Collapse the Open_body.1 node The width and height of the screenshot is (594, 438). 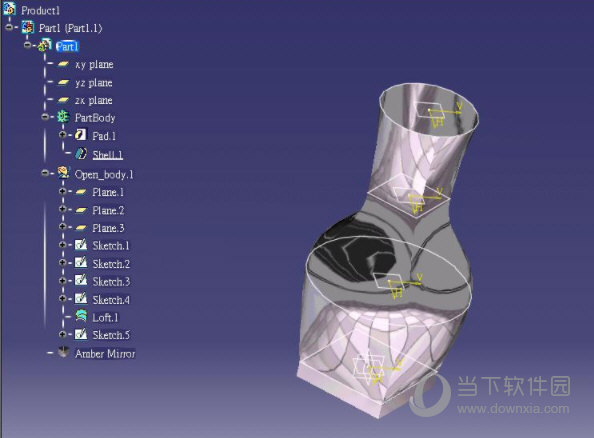45,173
